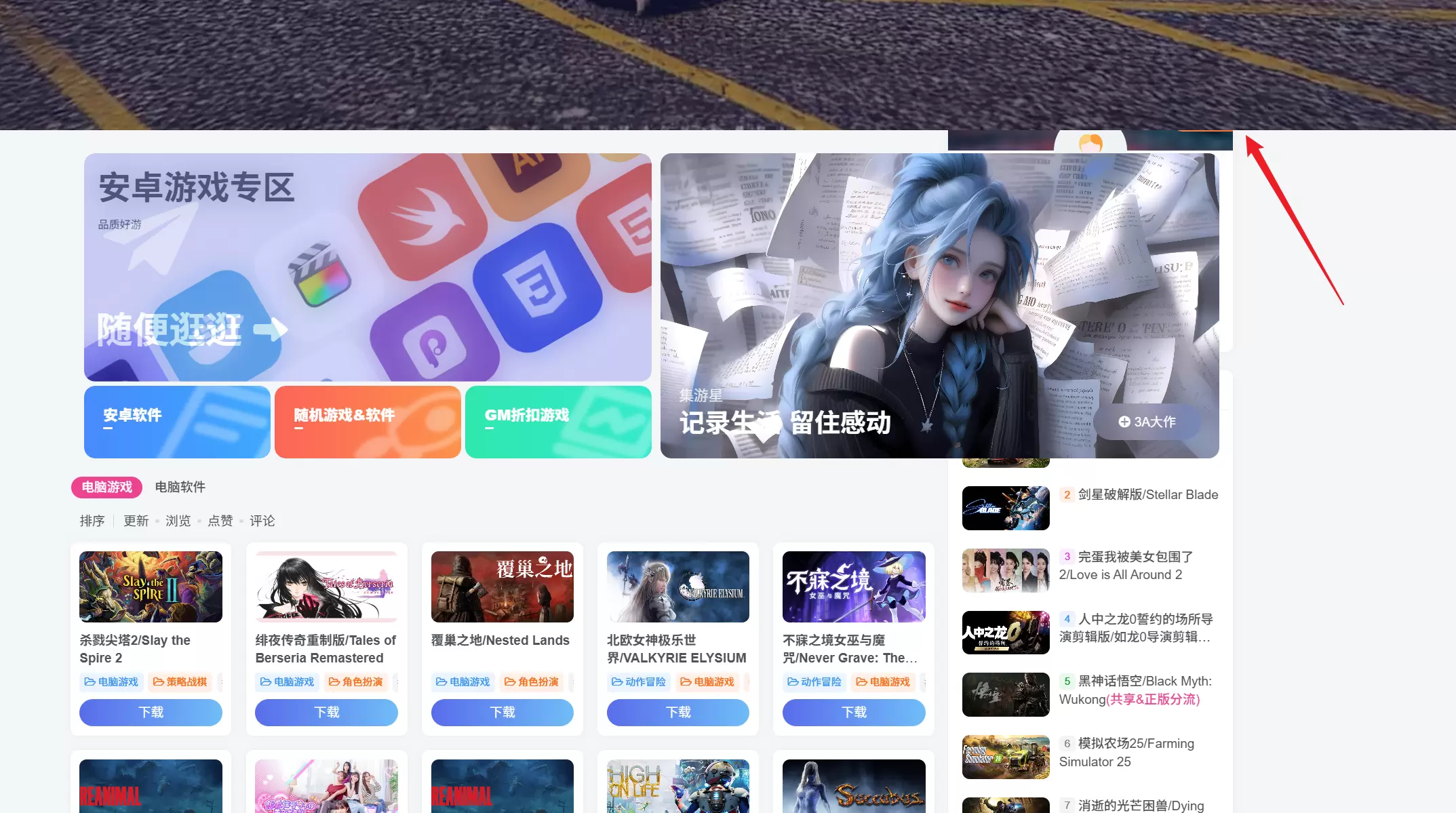This screenshot has width=1456, height=813.
Task: Select the 电脑游戏 tab
Action: [106, 487]
